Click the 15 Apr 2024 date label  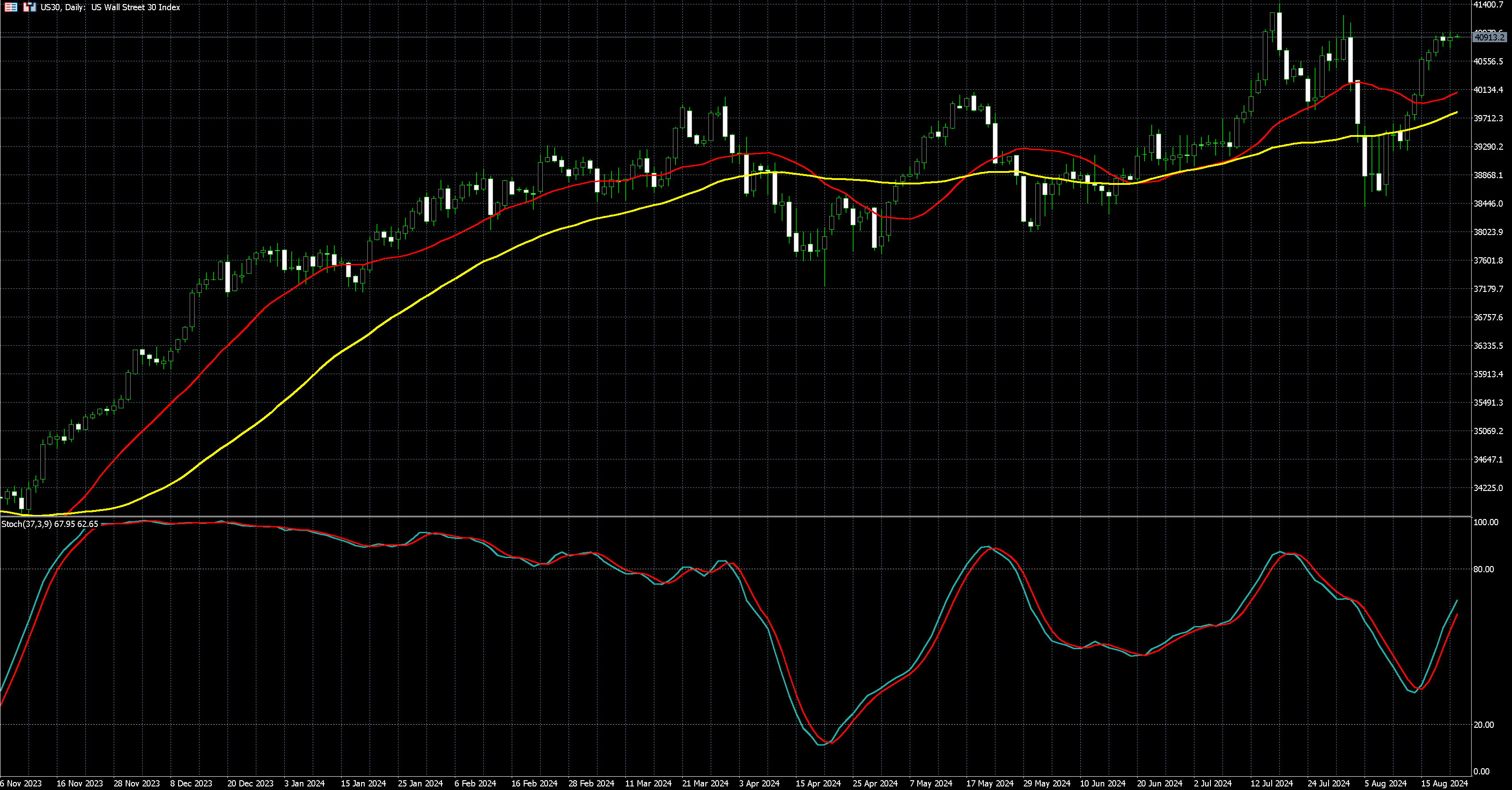(x=818, y=783)
